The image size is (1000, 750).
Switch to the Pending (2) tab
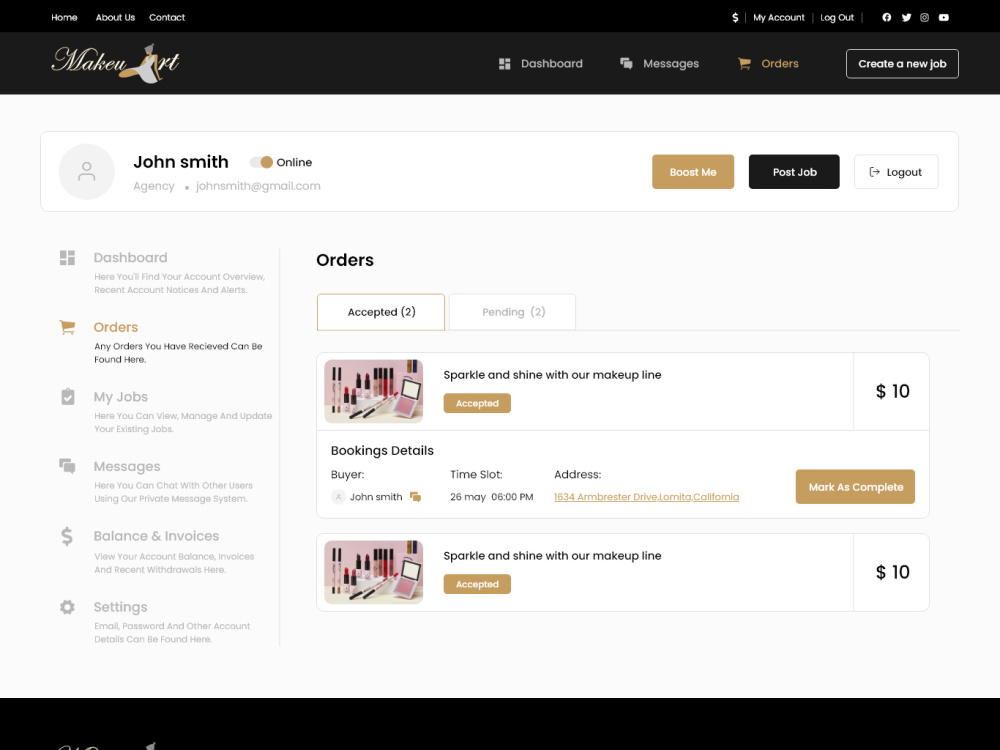pyautogui.click(x=513, y=312)
